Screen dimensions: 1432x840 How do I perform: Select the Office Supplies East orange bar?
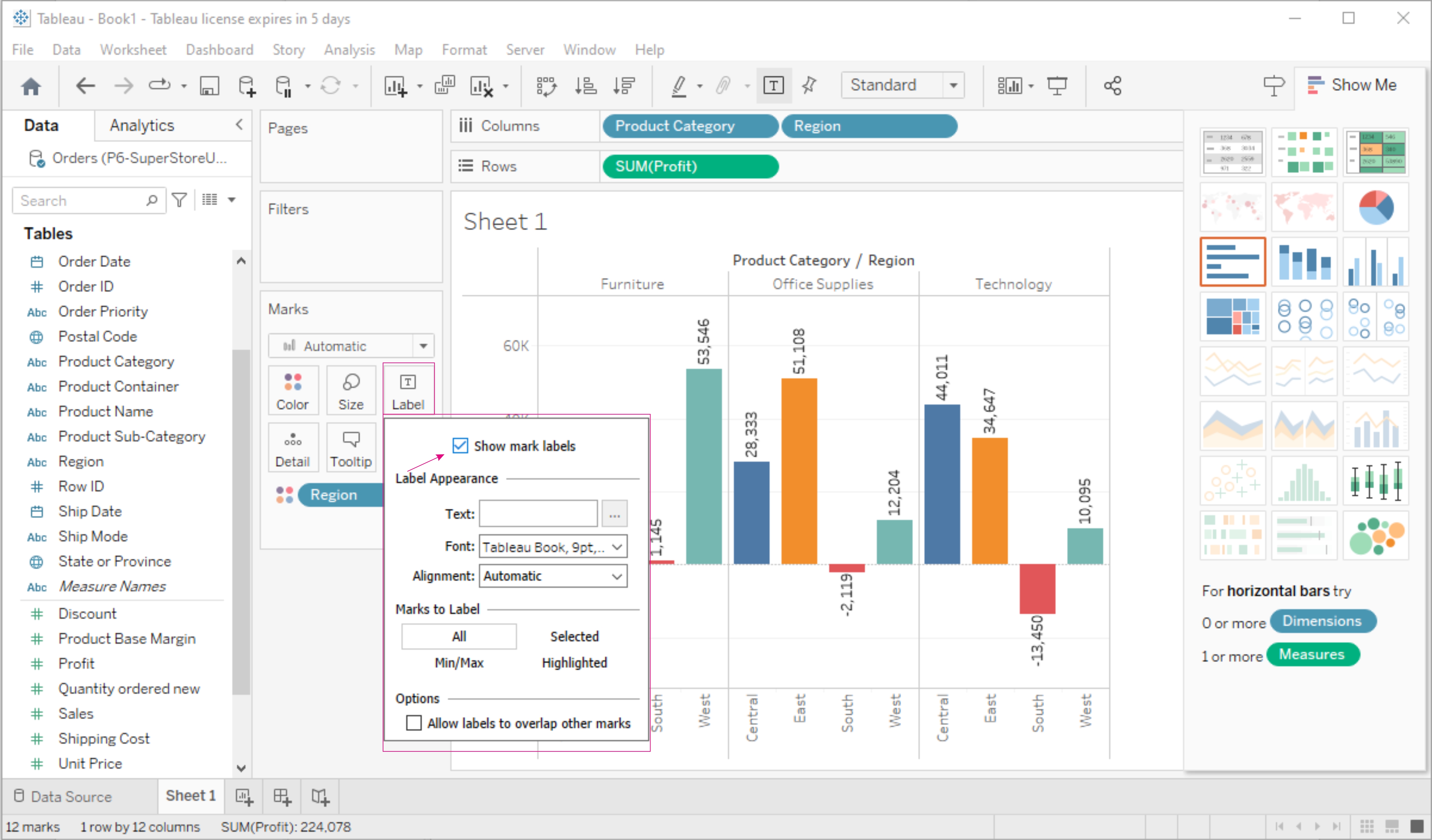coord(799,471)
